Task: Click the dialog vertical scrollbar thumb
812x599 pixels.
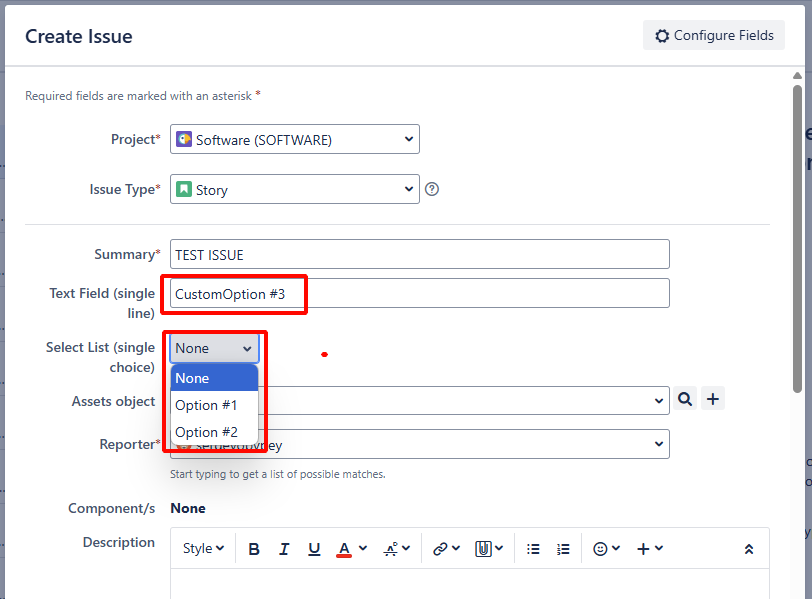Action: (798, 238)
